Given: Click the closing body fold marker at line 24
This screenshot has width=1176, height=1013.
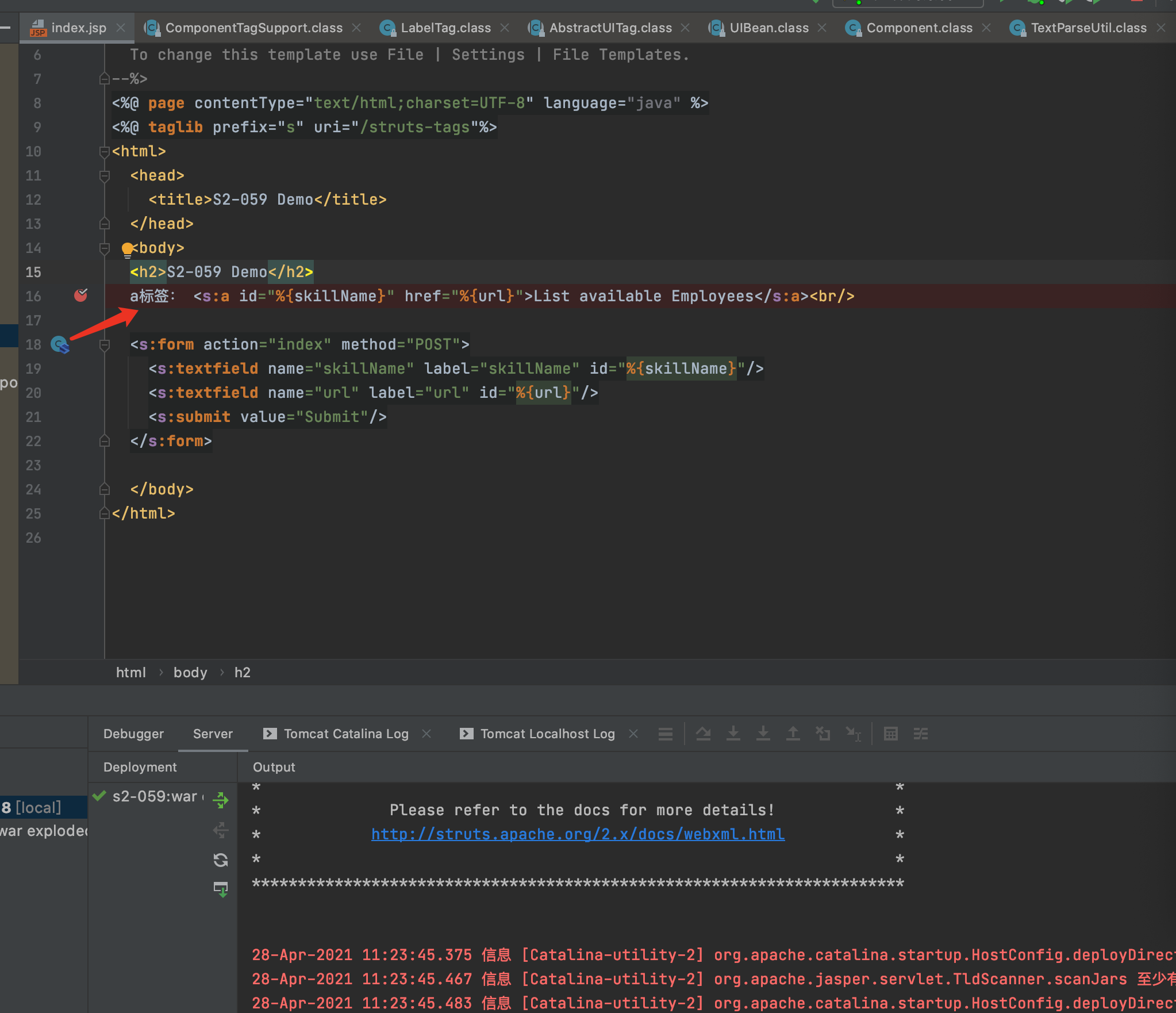Looking at the screenshot, I should [105, 489].
